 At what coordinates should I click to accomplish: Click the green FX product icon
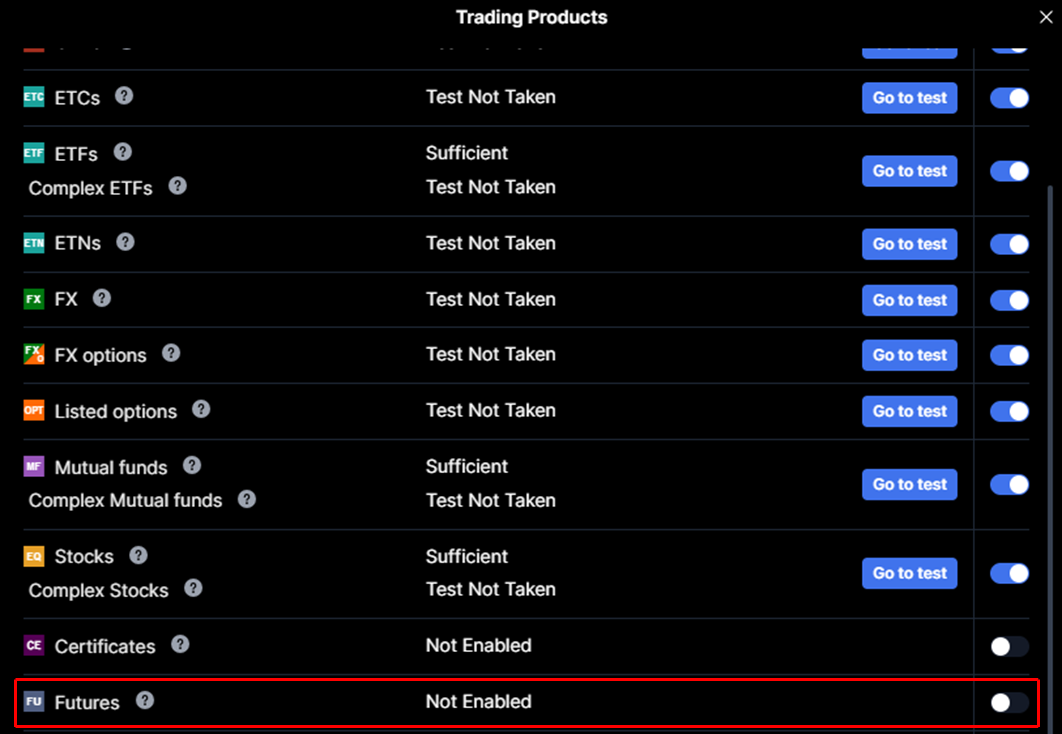34,298
